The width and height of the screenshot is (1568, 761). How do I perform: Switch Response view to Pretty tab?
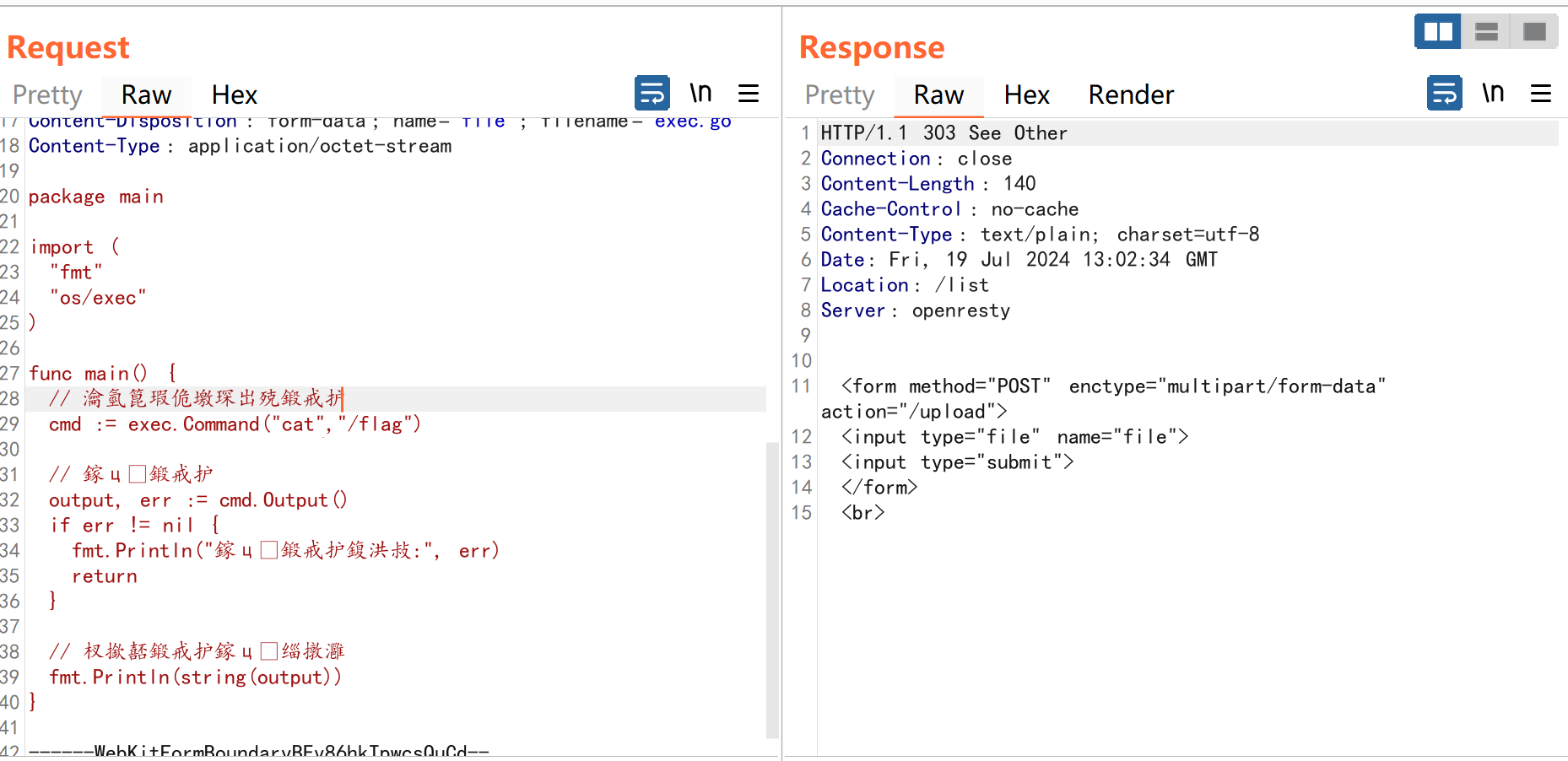(840, 94)
